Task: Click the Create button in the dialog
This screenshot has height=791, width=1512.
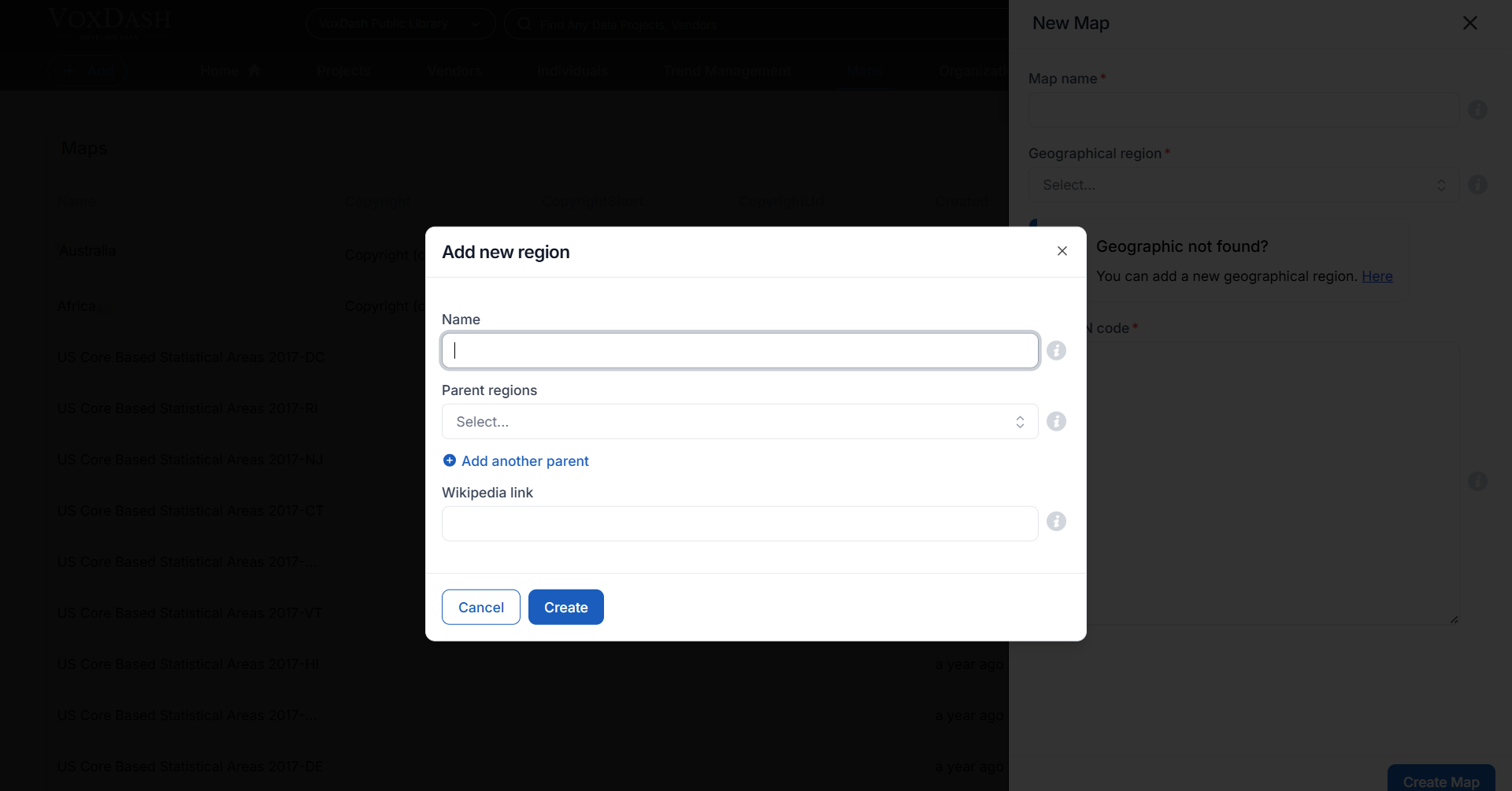Action: pos(565,607)
